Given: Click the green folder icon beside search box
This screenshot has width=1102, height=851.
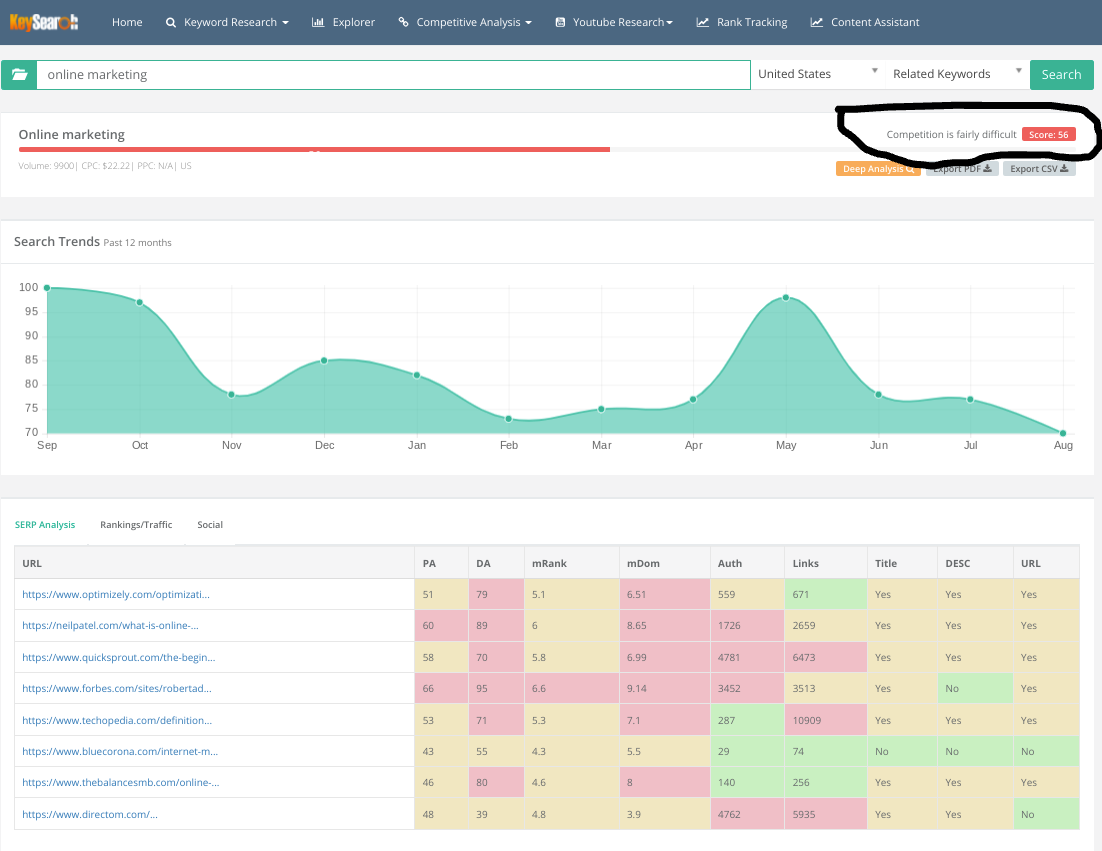Looking at the screenshot, I should (19, 75).
